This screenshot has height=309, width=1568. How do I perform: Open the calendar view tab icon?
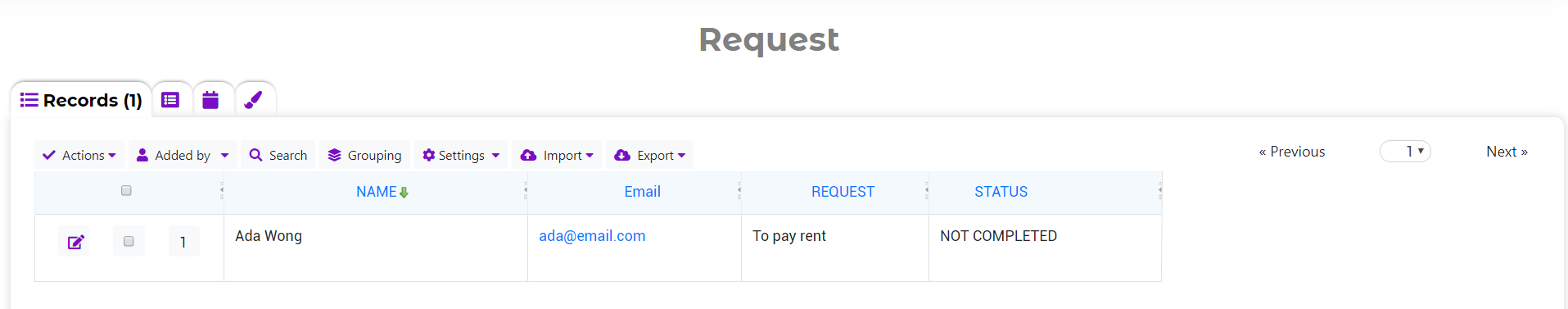tap(210, 100)
